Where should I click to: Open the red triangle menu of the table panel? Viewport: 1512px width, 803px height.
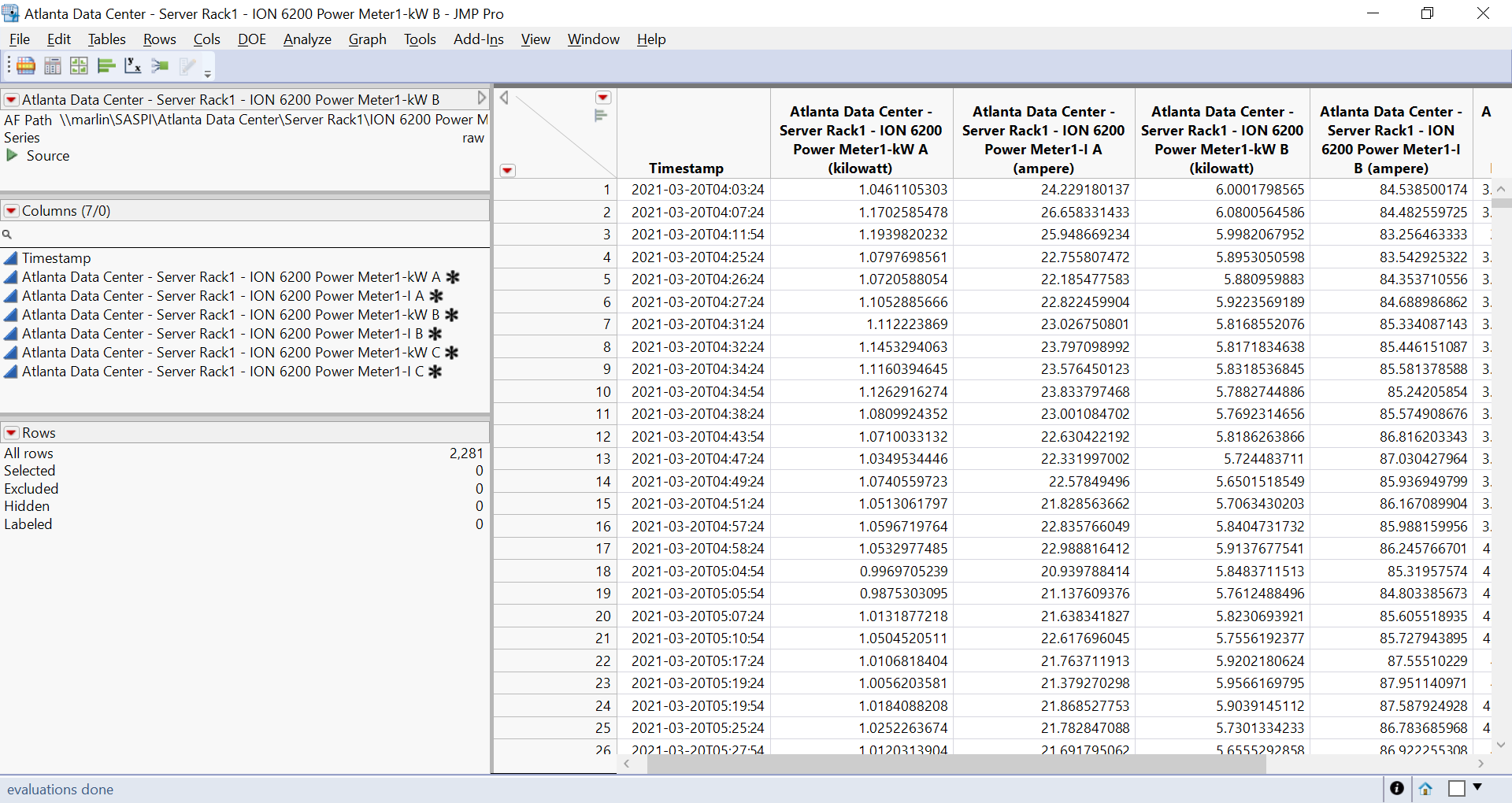point(10,99)
